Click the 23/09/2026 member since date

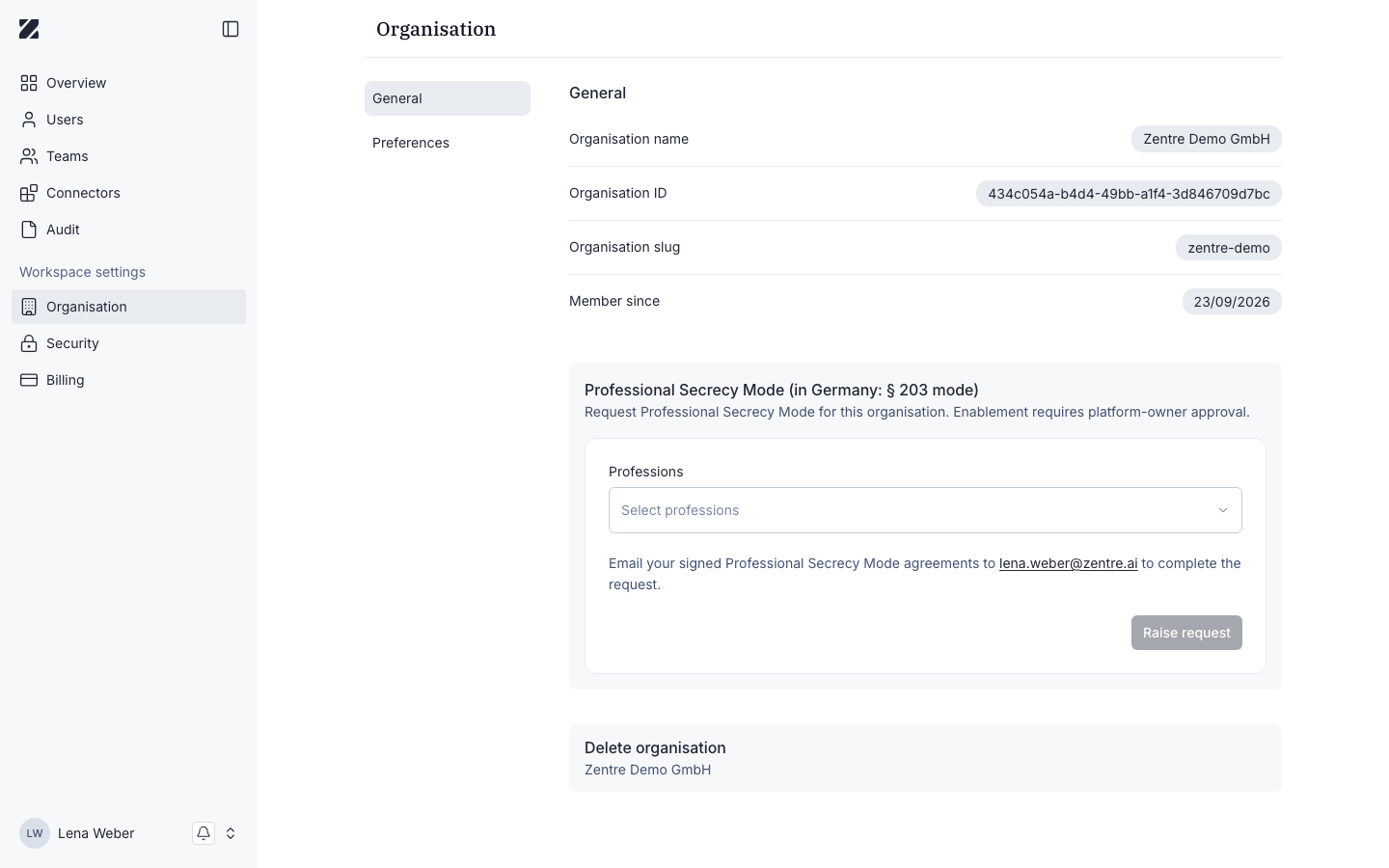(x=1232, y=302)
